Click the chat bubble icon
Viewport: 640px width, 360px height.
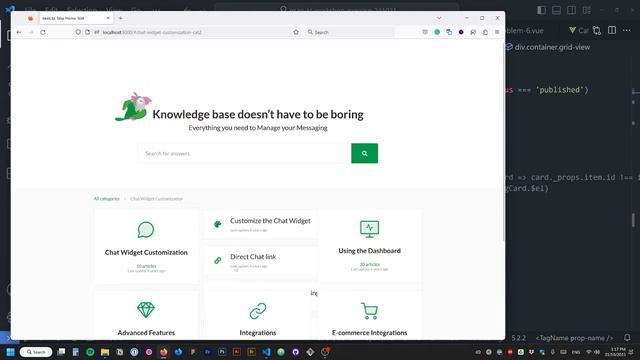146,230
